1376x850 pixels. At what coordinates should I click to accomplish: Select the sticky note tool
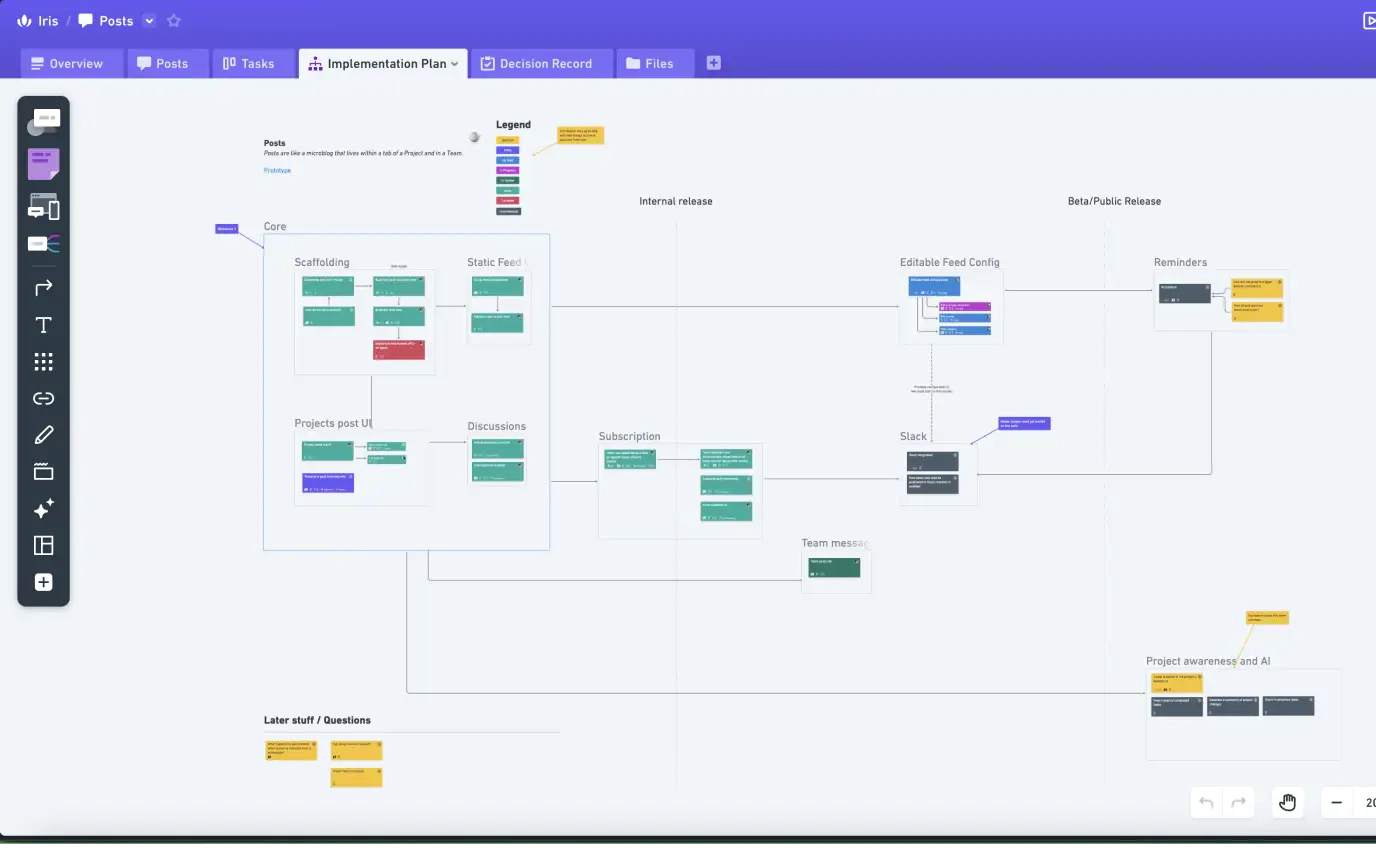point(43,164)
